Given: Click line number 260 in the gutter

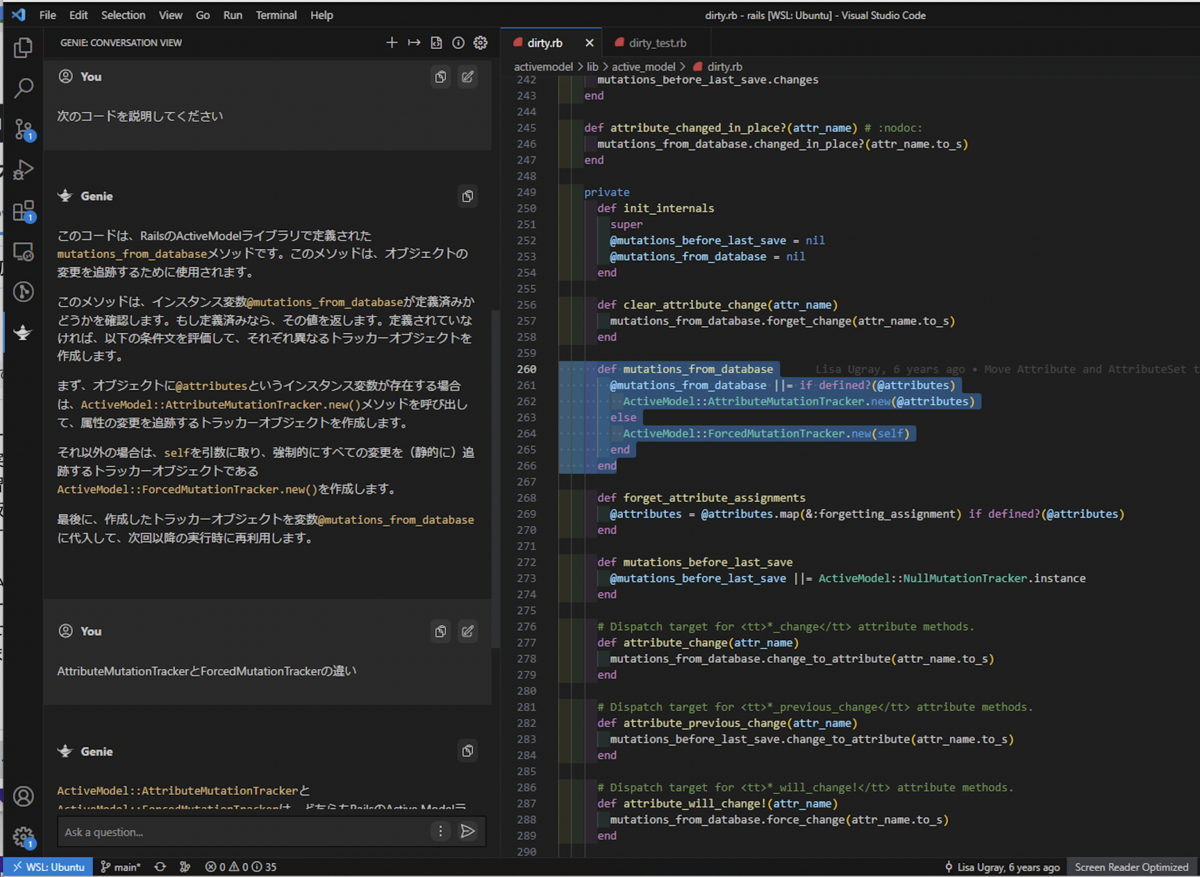Looking at the screenshot, I should 527,369.
